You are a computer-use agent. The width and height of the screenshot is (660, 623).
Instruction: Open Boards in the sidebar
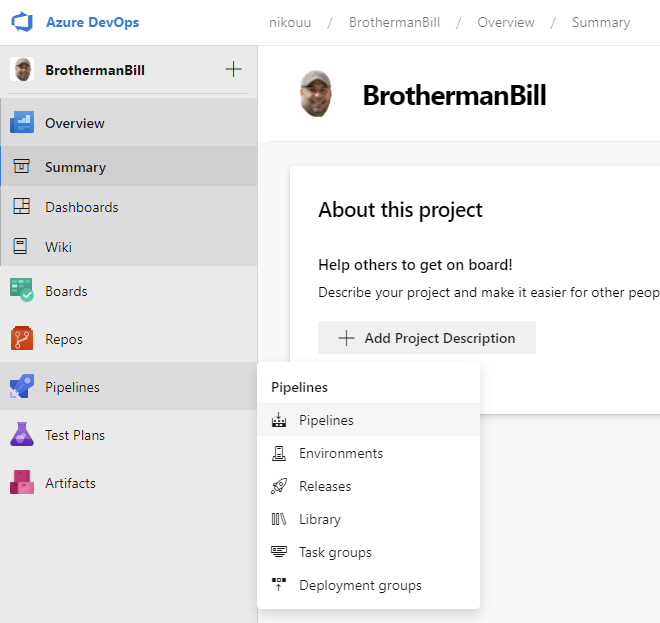coord(129,291)
